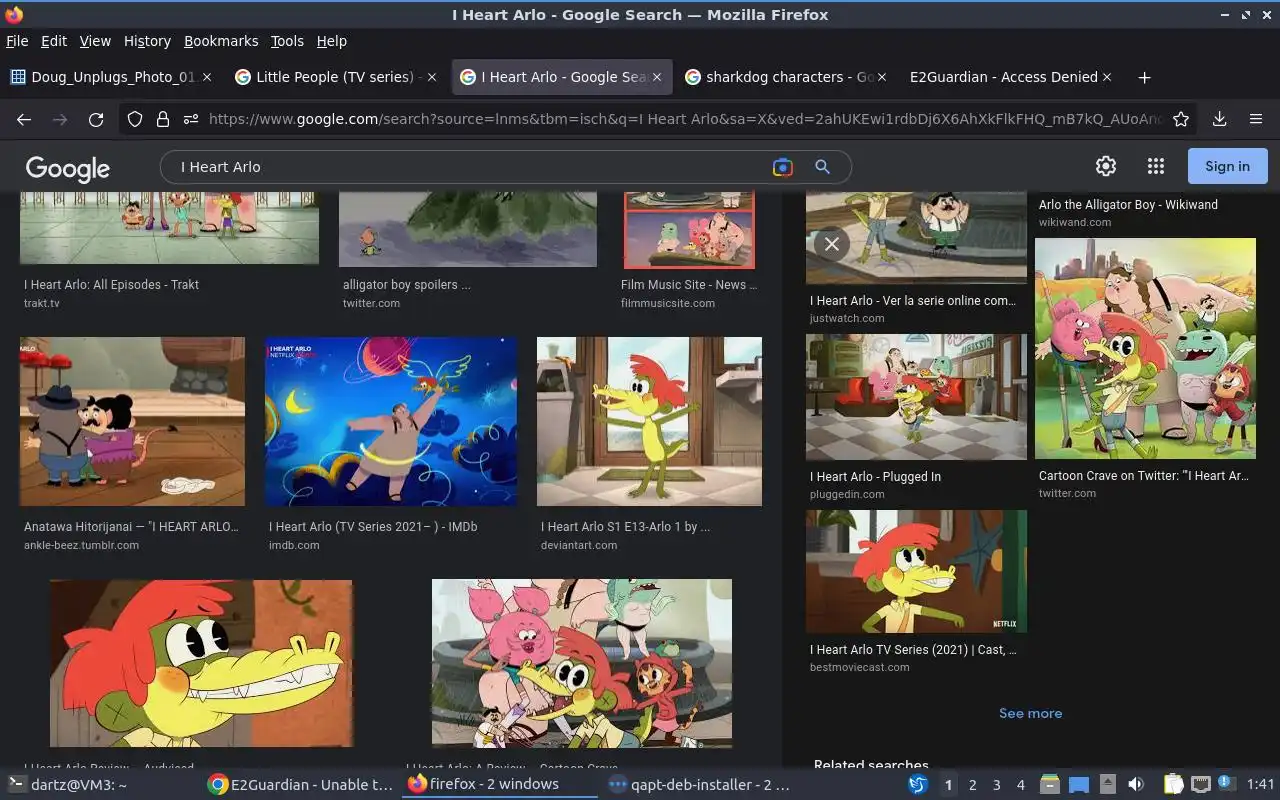Open the qapt-deb-installer taskbar item
This screenshot has height=800, width=1280.
(700, 785)
